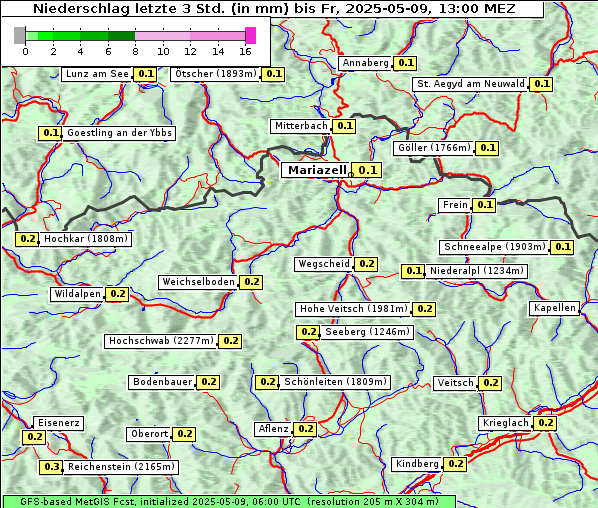Click the Lunz am See label
Viewport: 598px width, 508px height.
(97, 74)
